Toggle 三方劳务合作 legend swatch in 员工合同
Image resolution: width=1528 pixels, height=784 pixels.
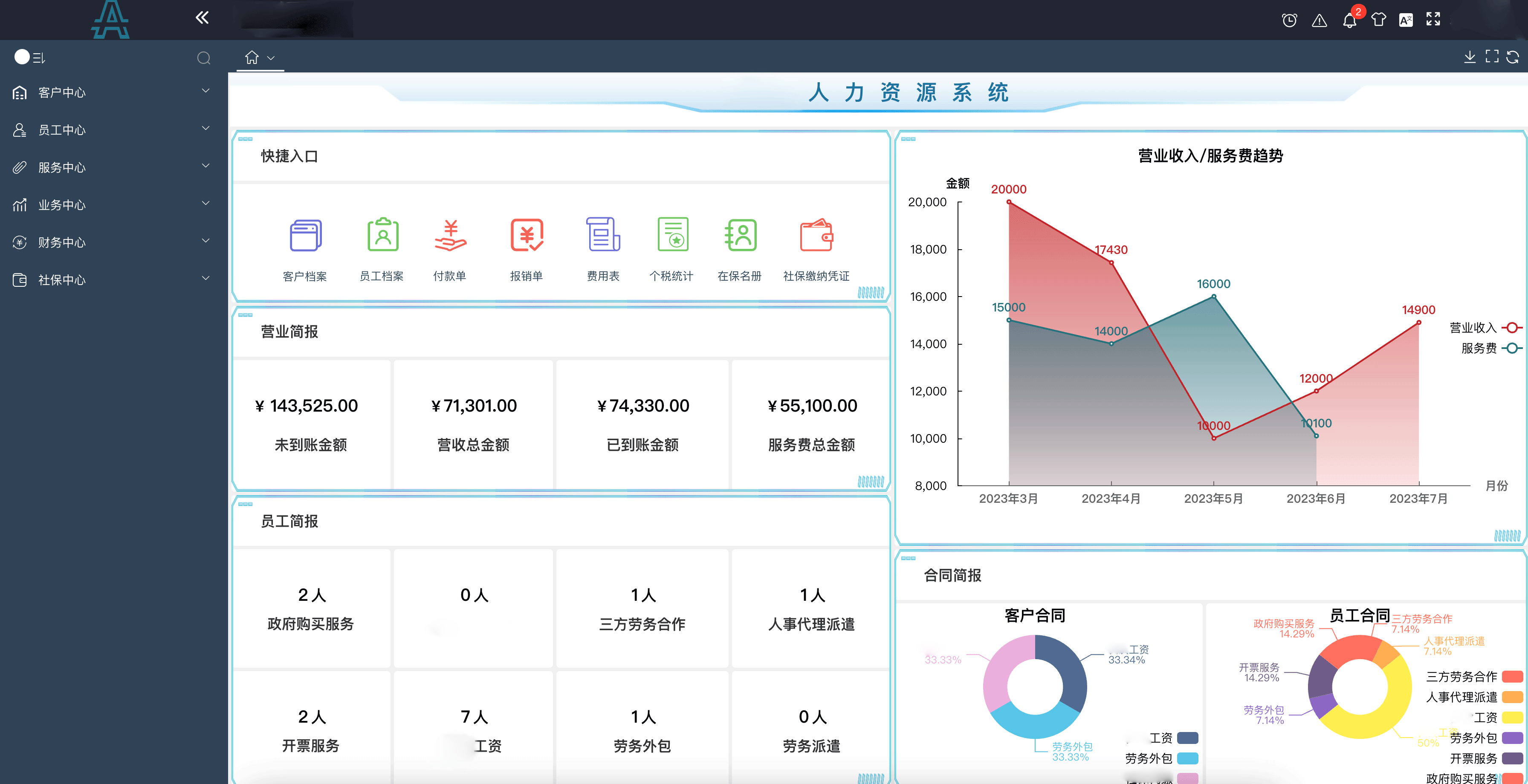coord(1512,677)
